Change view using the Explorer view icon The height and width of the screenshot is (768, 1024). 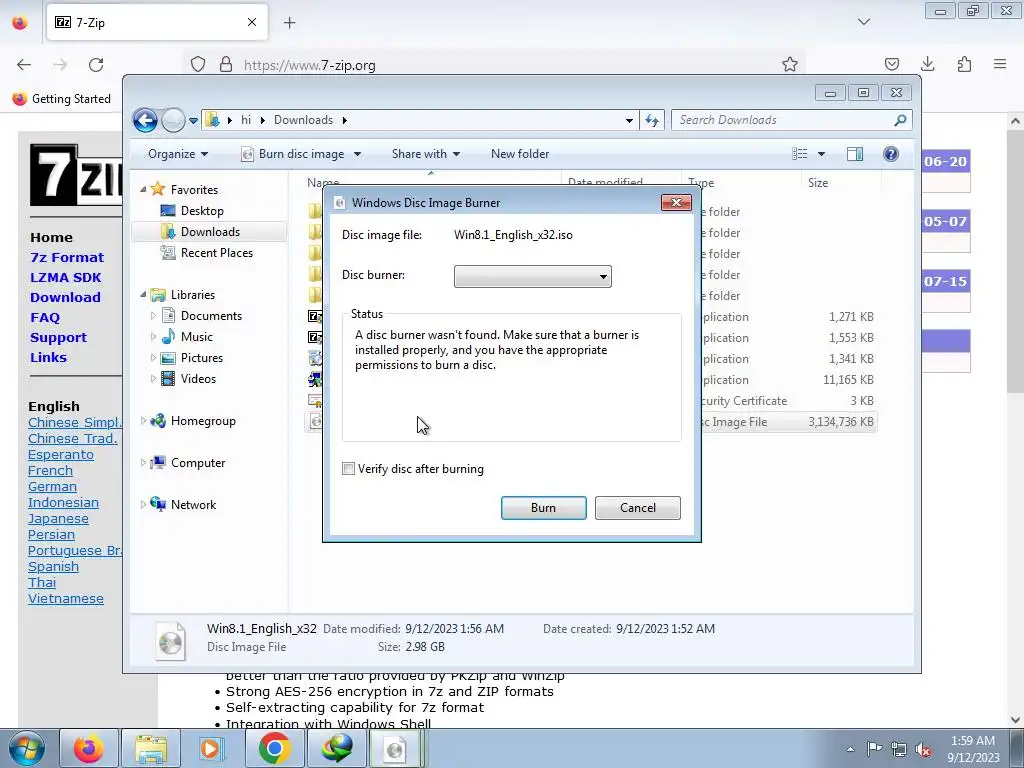800,154
